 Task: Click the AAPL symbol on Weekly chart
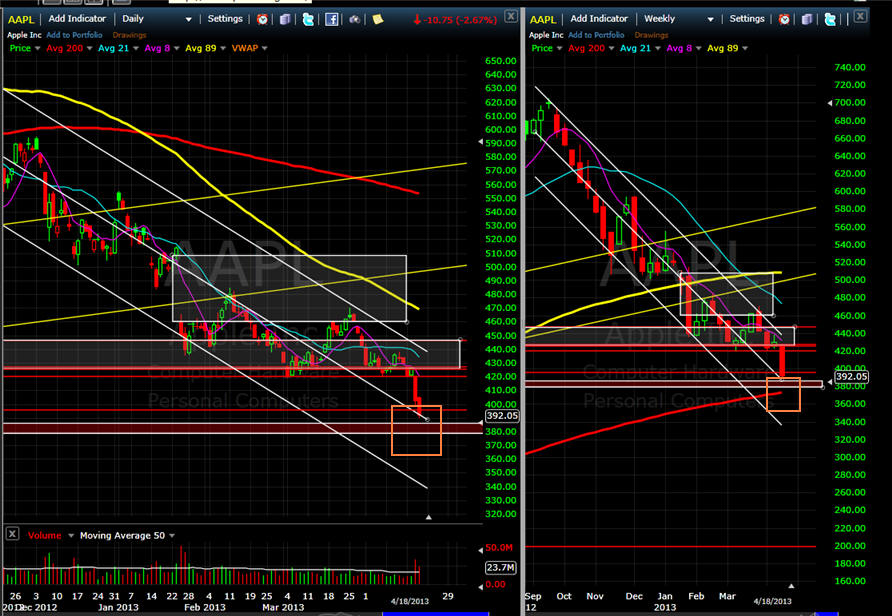click(x=543, y=19)
